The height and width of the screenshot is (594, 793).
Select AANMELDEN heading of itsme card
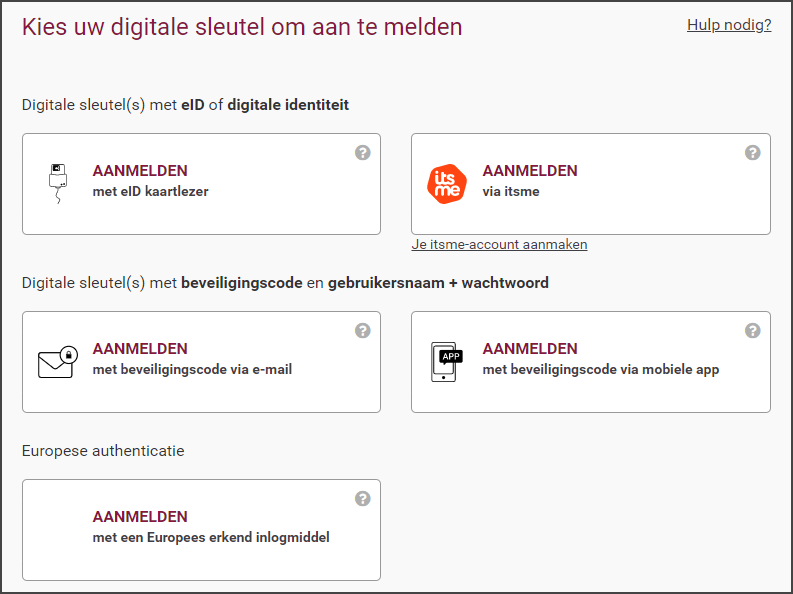530,171
